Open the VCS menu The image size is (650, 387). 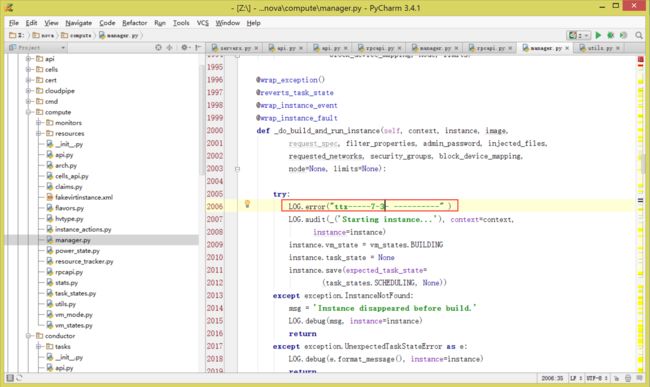point(202,23)
